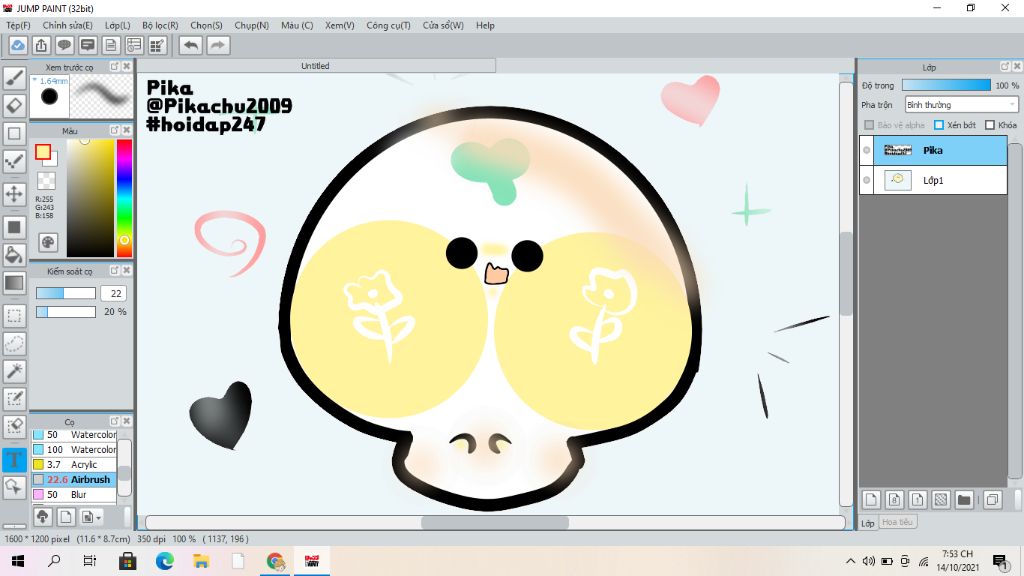Switch to the Lớp tab at panel bottom

867,523
